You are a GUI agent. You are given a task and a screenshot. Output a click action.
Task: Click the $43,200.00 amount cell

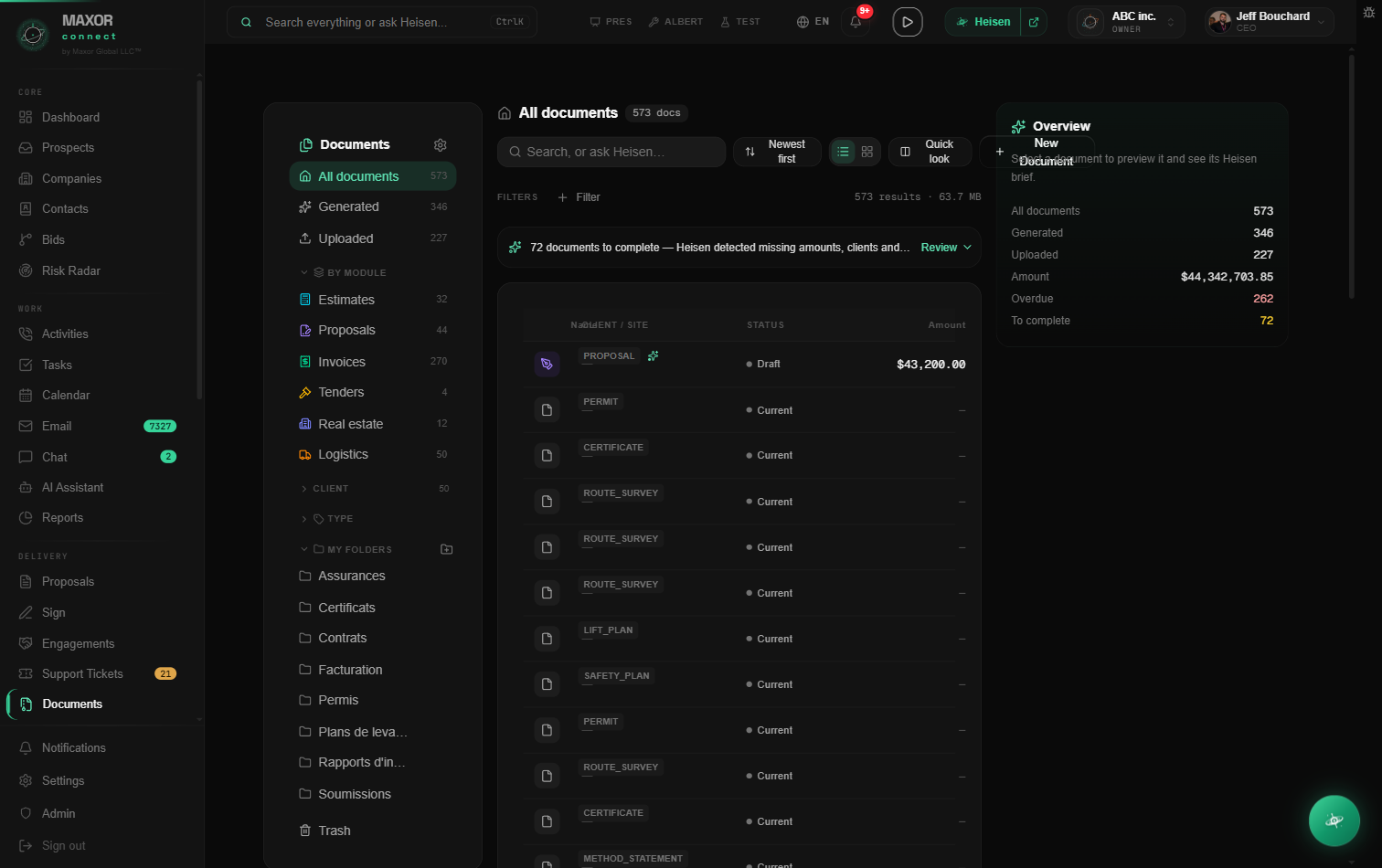pyautogui.click(x=930, y=365)
